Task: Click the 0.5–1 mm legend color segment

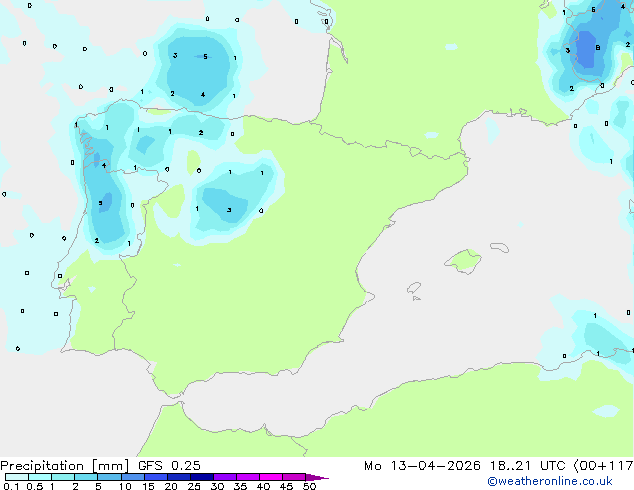Action: coord(40,477)
